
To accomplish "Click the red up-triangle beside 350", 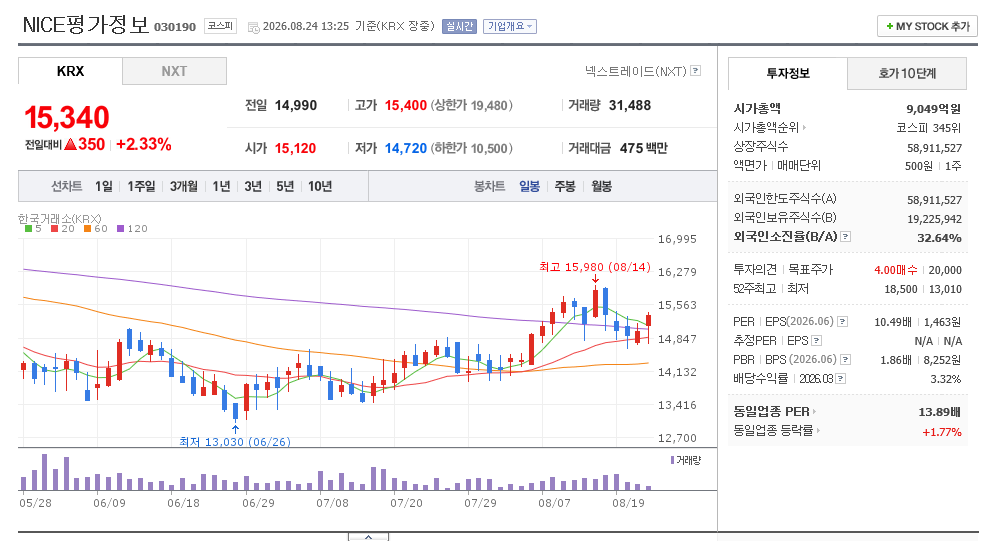I will click(x=71, y=144).
